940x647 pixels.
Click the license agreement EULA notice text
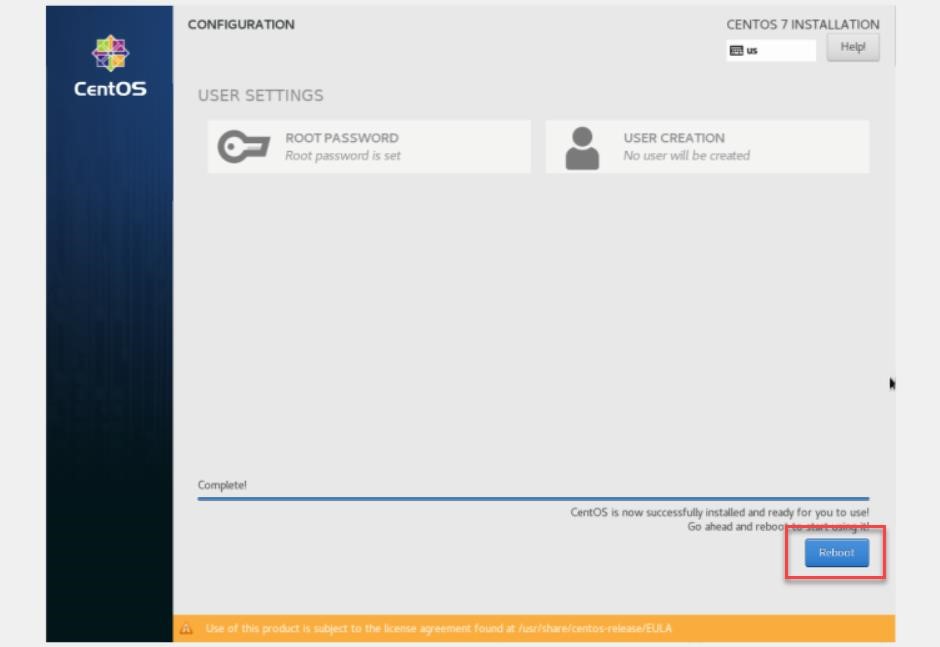click(438, 628)
